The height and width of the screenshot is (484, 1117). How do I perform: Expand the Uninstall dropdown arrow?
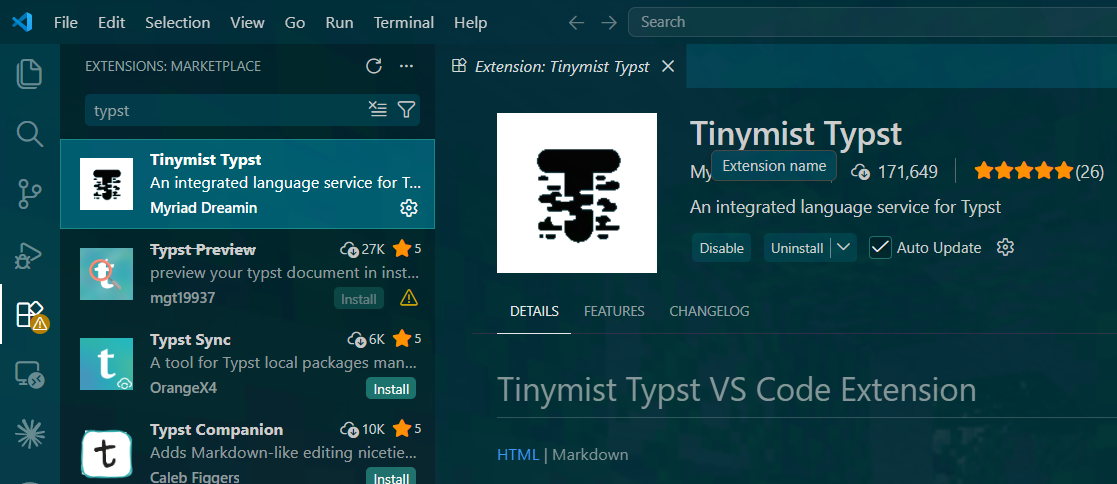tap(843, 247)
